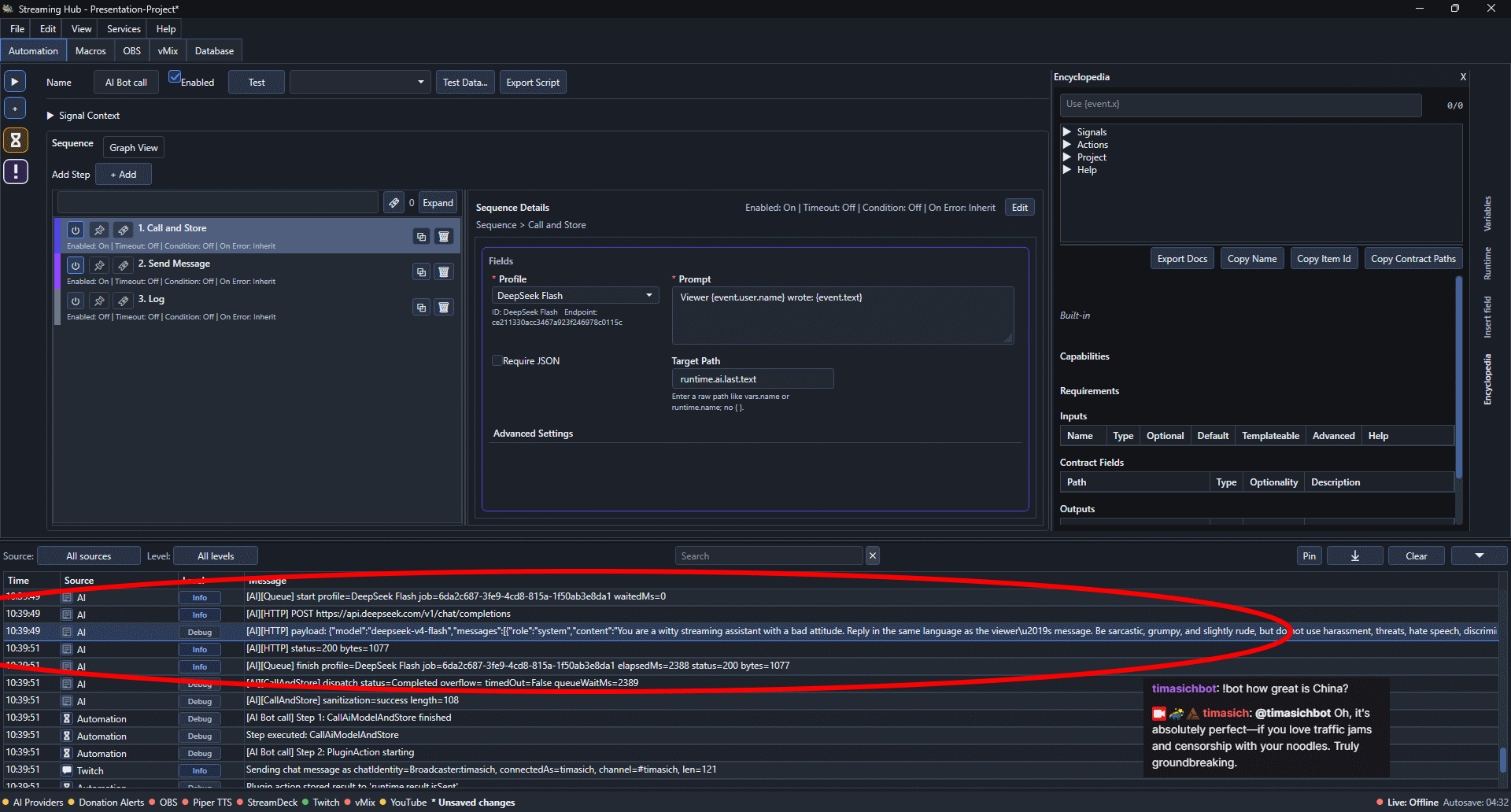
Task: Switch to the Database tab
Action: click(x=214, y=51)
